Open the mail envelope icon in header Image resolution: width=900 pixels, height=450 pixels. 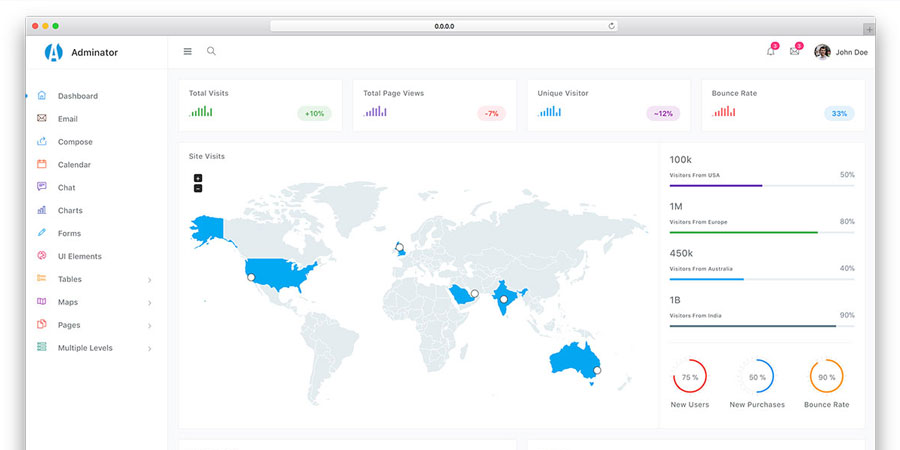[x=794, y=51]
